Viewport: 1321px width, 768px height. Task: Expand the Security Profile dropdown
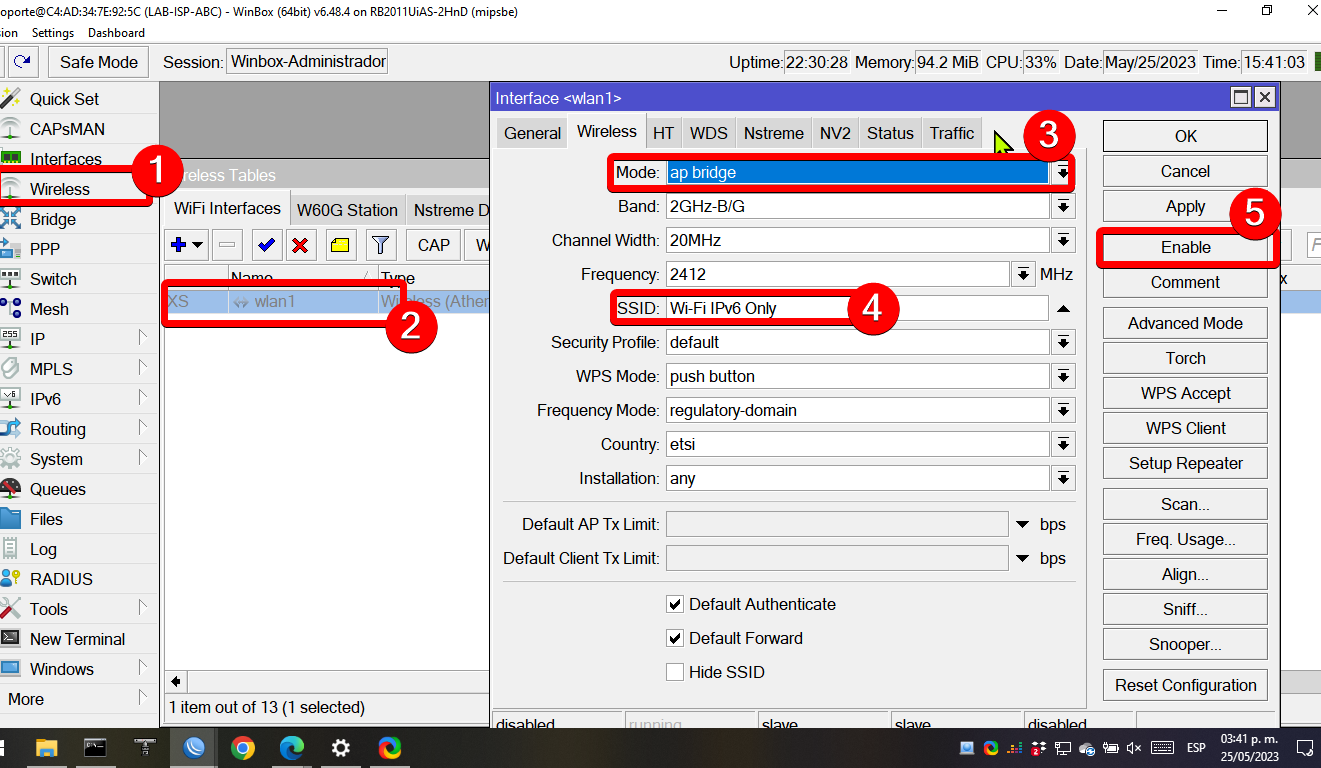tap(1063, 342)
